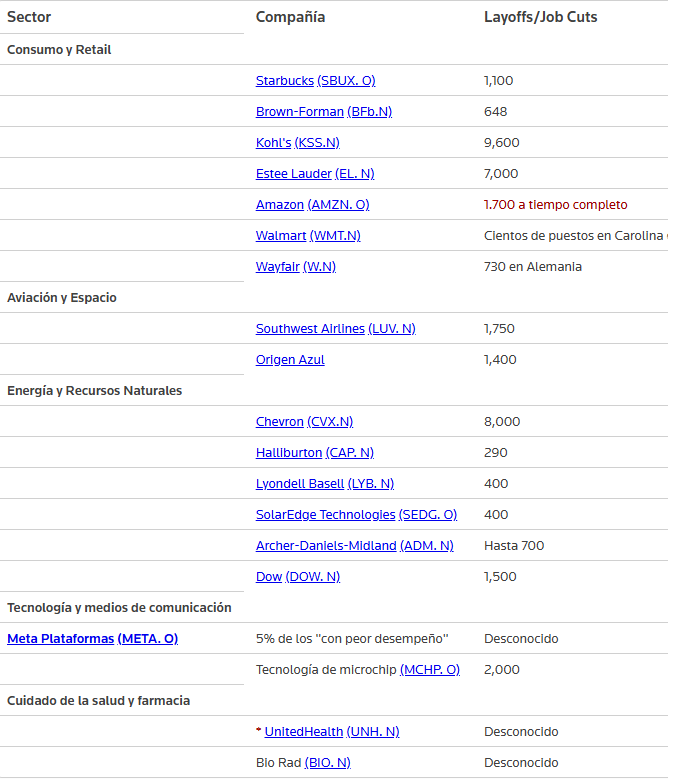673x779 pixels.
Task: Click the Chevron (CVX.N) link
Action: pyautogui.click(x=304, y=422)
